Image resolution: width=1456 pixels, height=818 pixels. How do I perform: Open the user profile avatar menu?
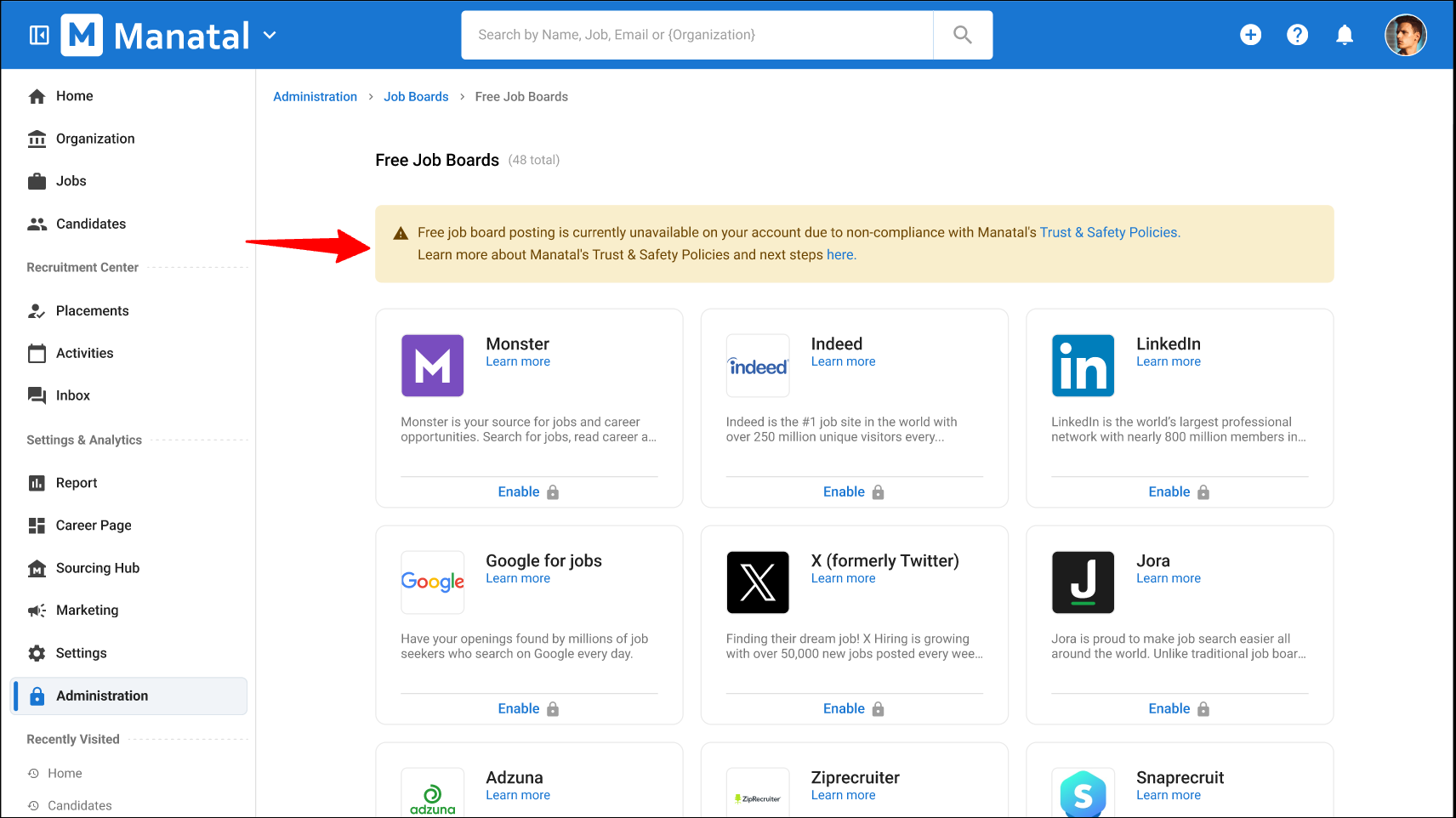point(1406,35)
